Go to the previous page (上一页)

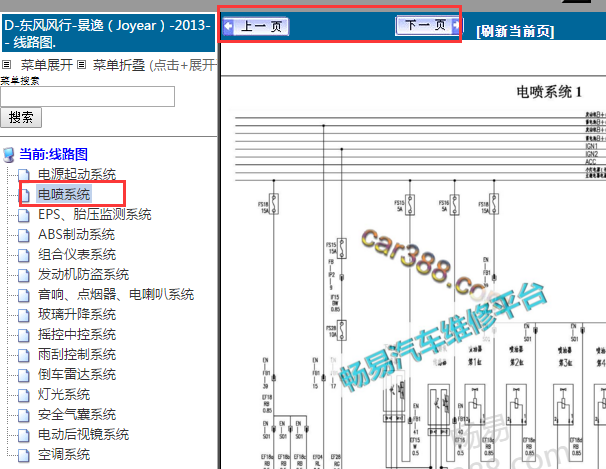pyautogui.click(x=256, y=27)
